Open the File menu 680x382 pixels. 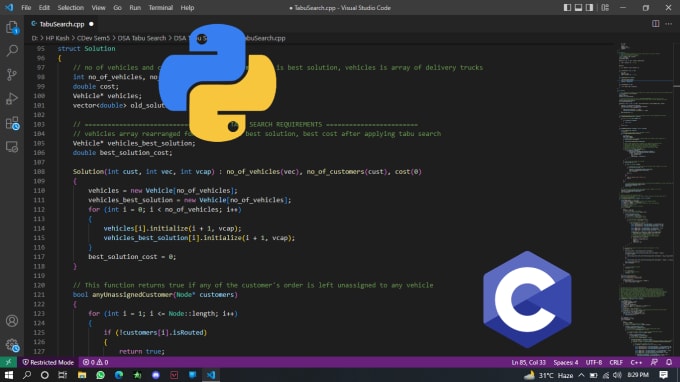(26, 8)
